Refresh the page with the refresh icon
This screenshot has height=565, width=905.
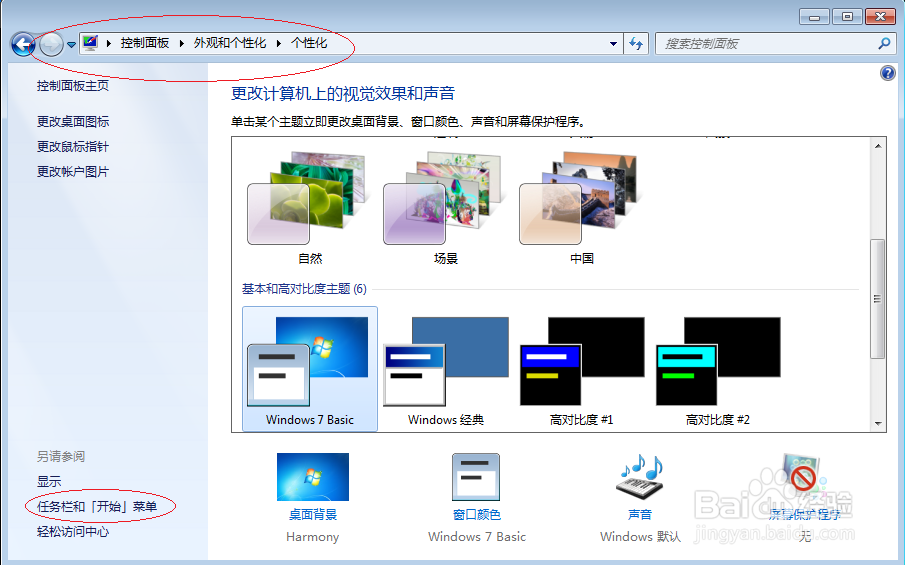[635, 44]
